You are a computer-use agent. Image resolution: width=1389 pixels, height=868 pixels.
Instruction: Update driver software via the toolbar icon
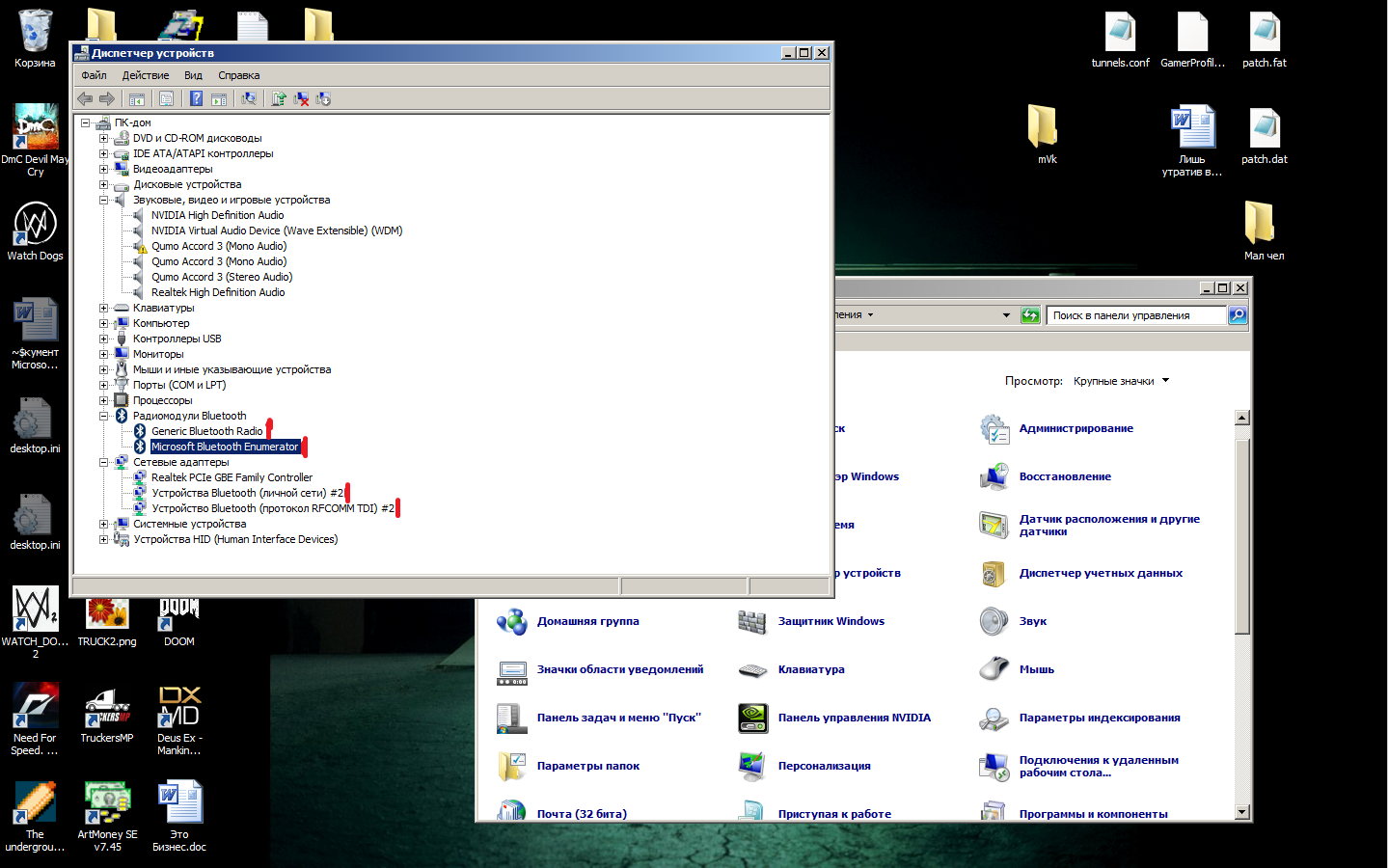[x=279, y=98]
